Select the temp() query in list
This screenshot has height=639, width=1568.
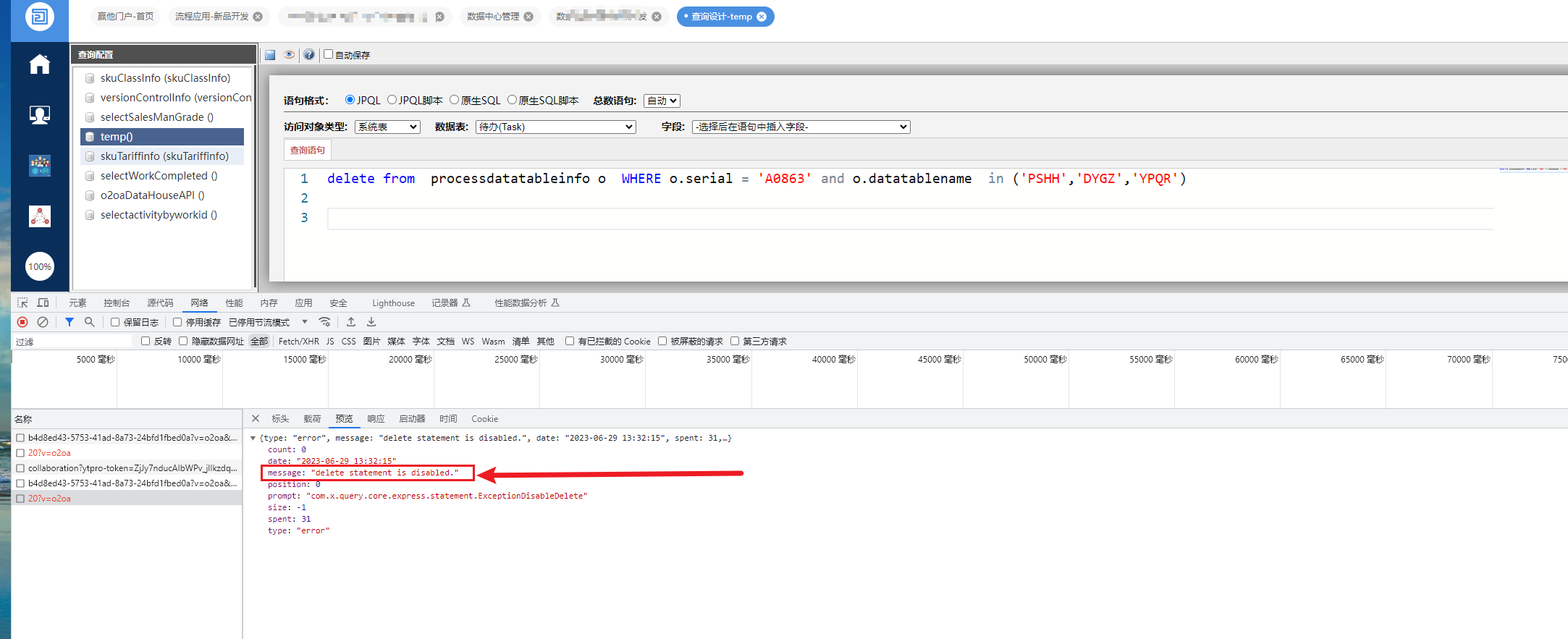[162, 137]
